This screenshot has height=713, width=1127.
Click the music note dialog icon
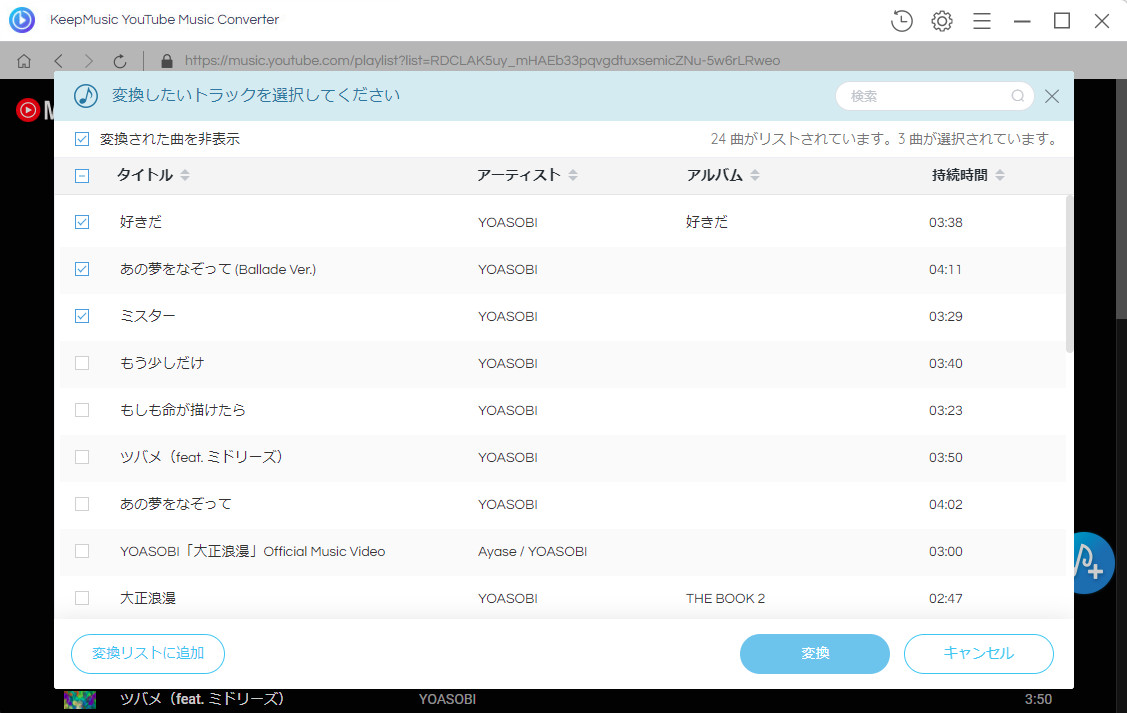click(86, 96)
